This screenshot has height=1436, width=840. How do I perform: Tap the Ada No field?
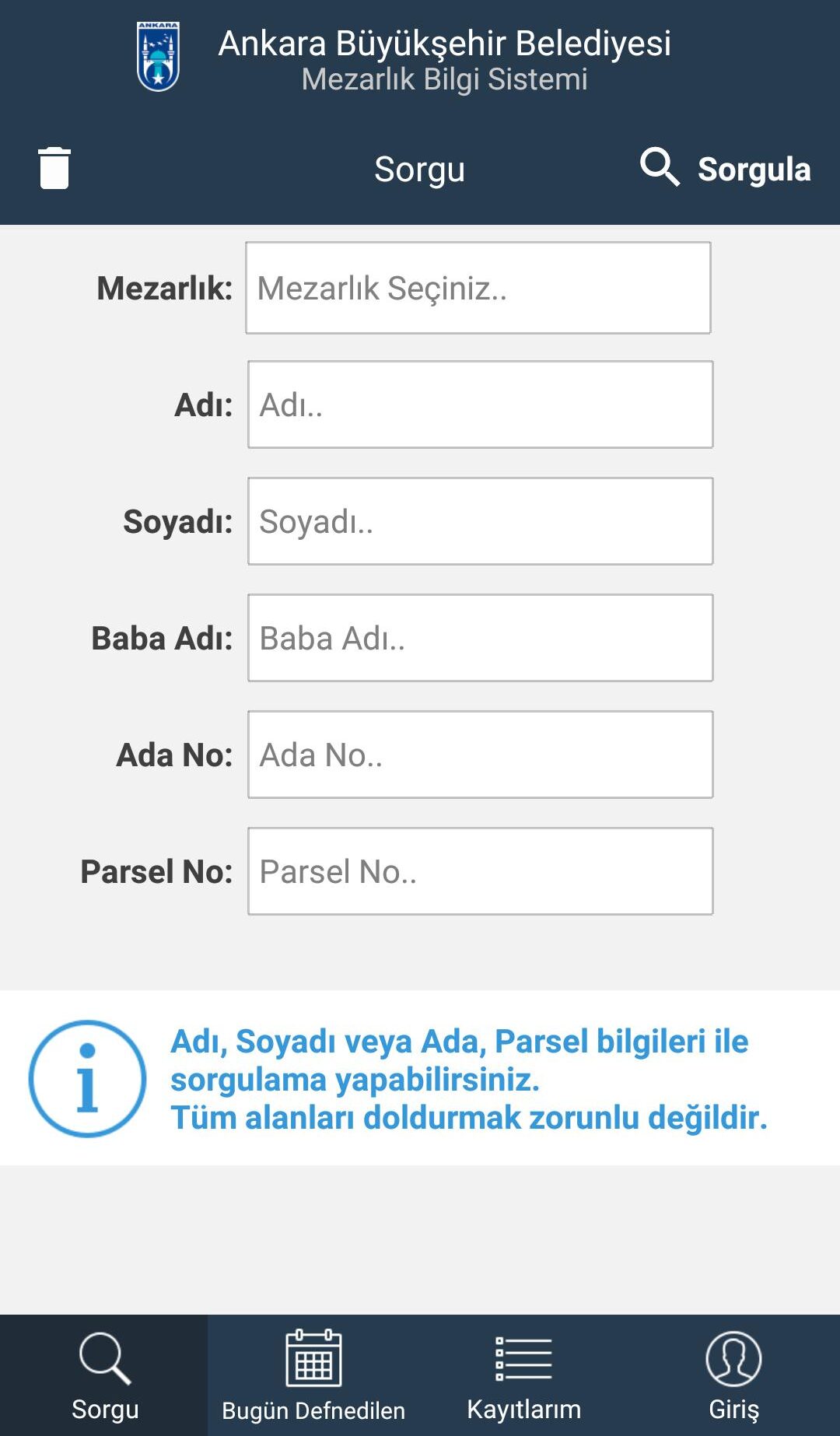(x=480, y=755)
